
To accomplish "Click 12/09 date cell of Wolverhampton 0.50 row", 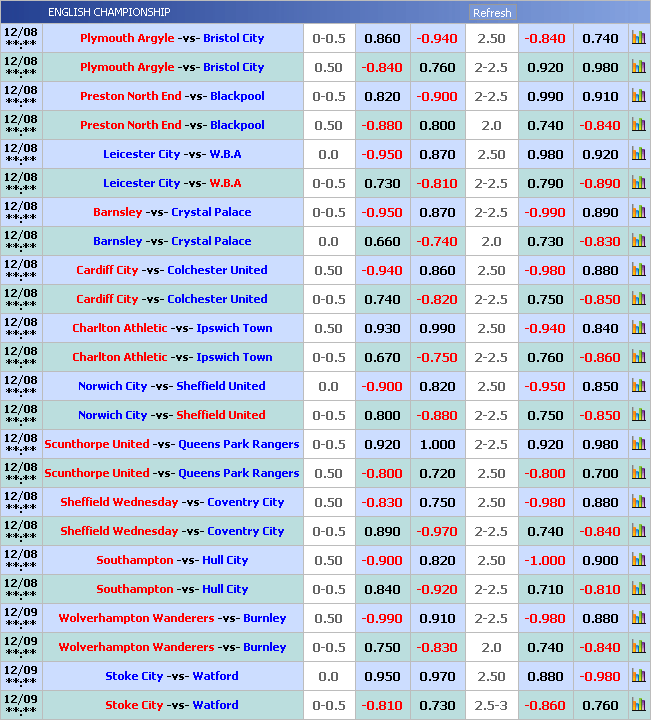I will [x=21, y=618].
